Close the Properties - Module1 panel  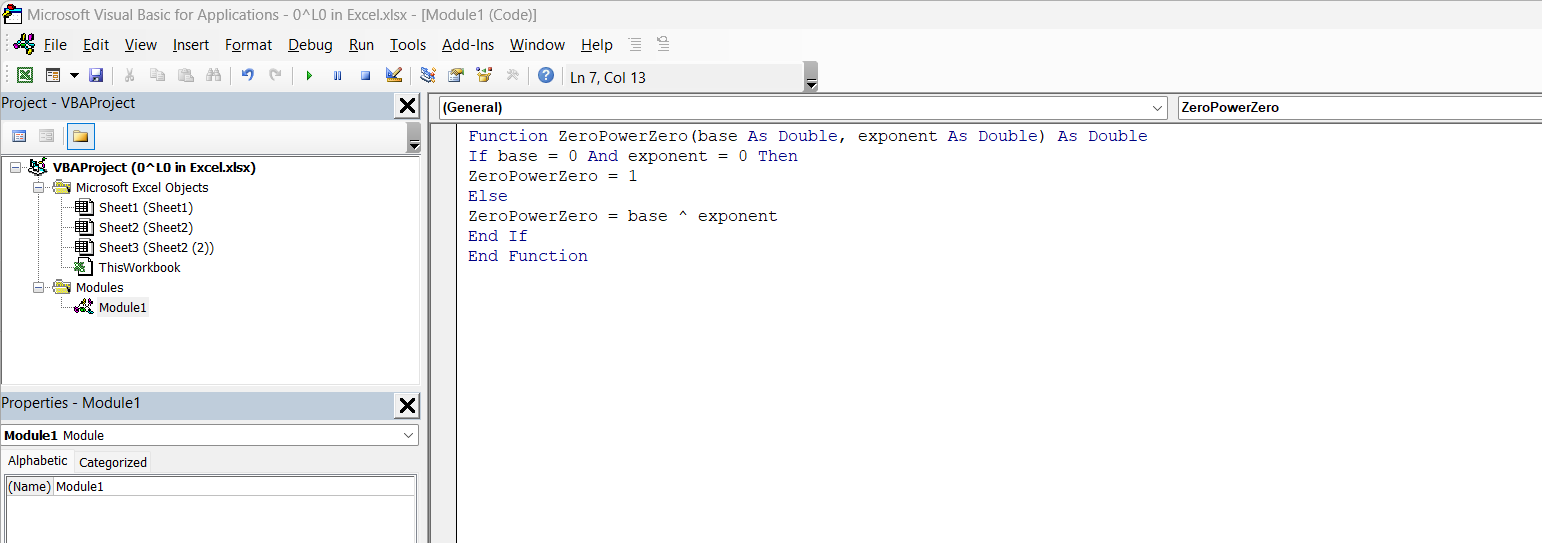click(x=408, y=405)
